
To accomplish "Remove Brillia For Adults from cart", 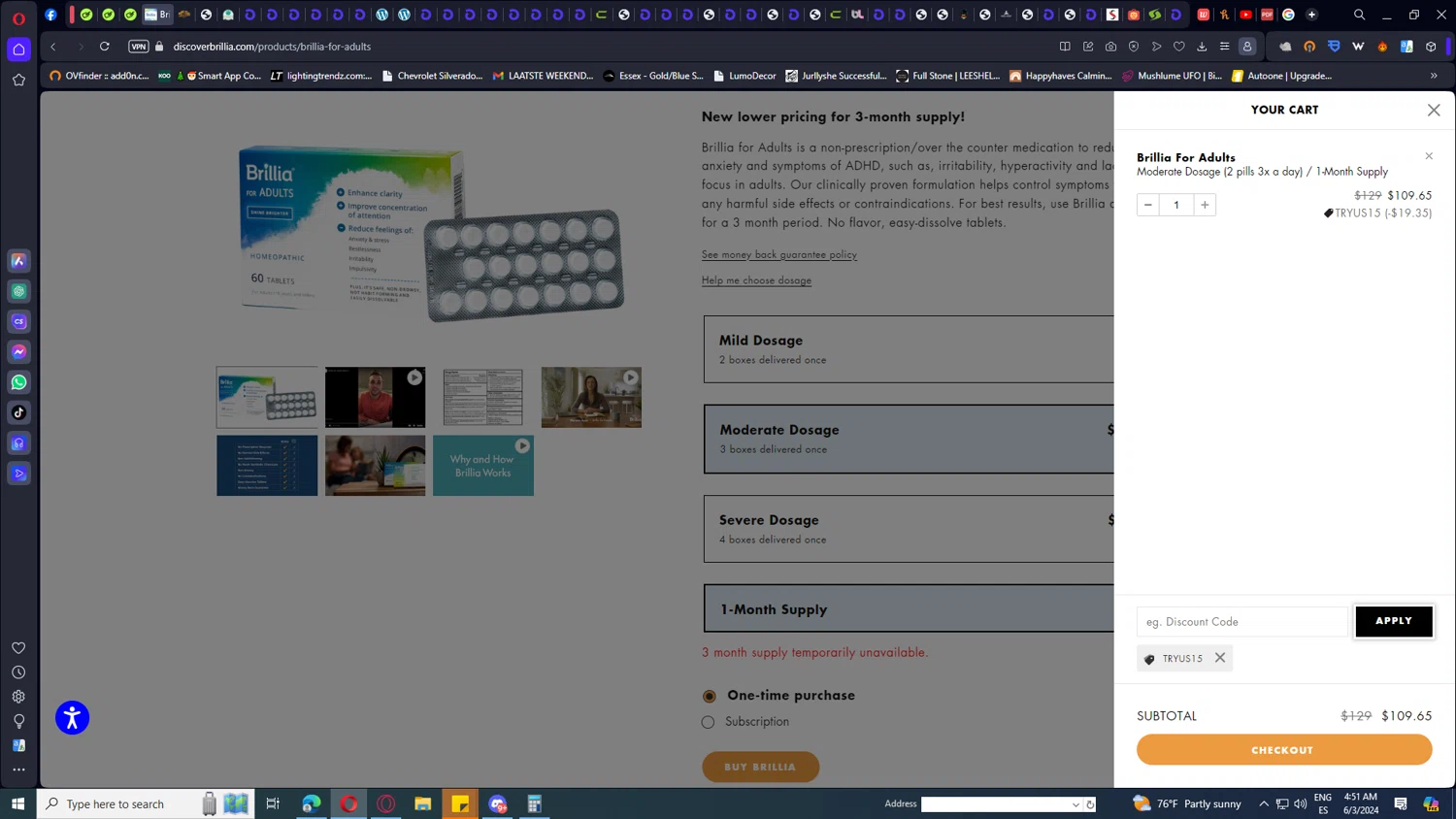I will coord(1429,156).
